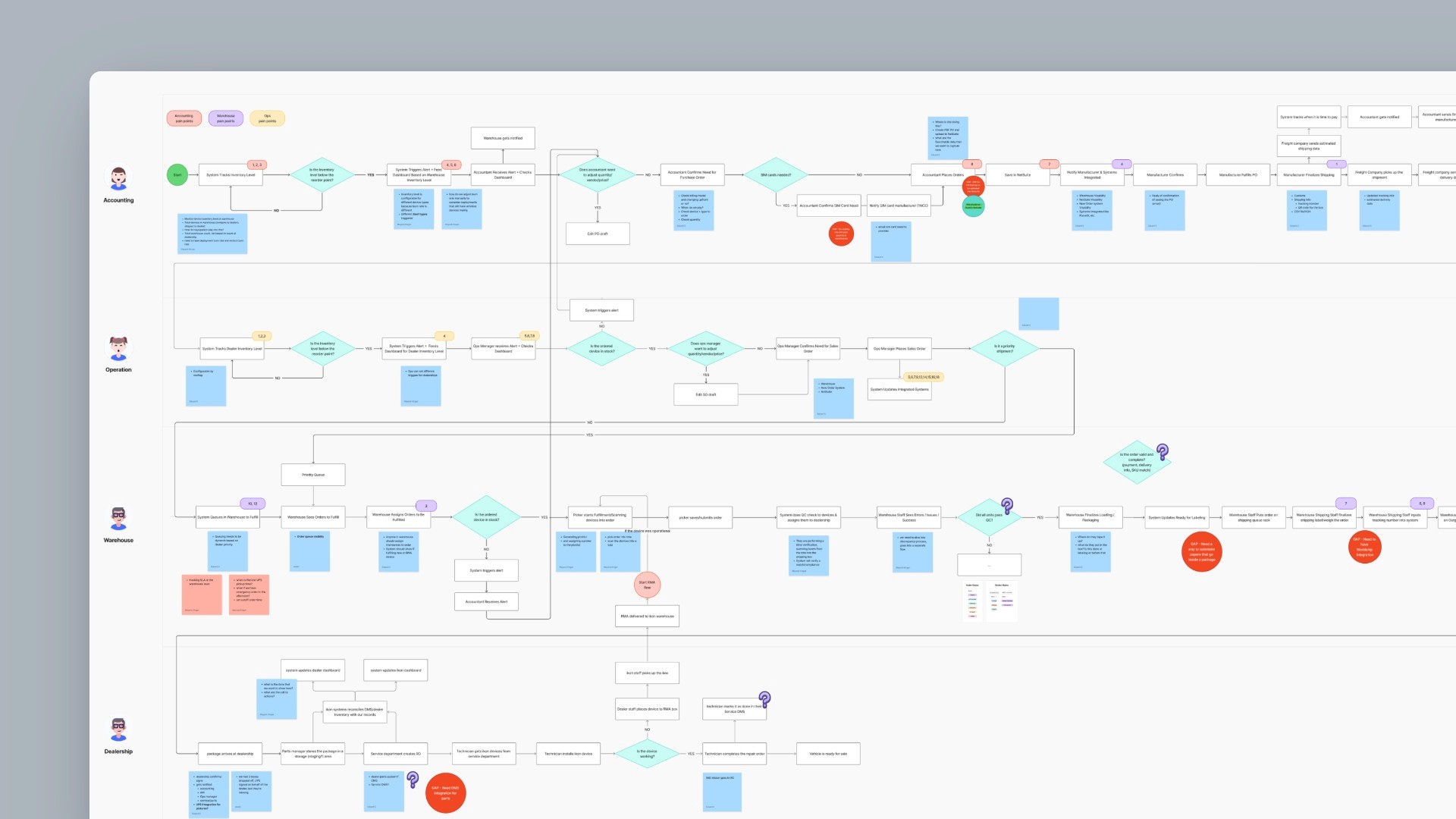Click the Edit PO draft node
1456x819 pixels.
click(x=598, y=234)
